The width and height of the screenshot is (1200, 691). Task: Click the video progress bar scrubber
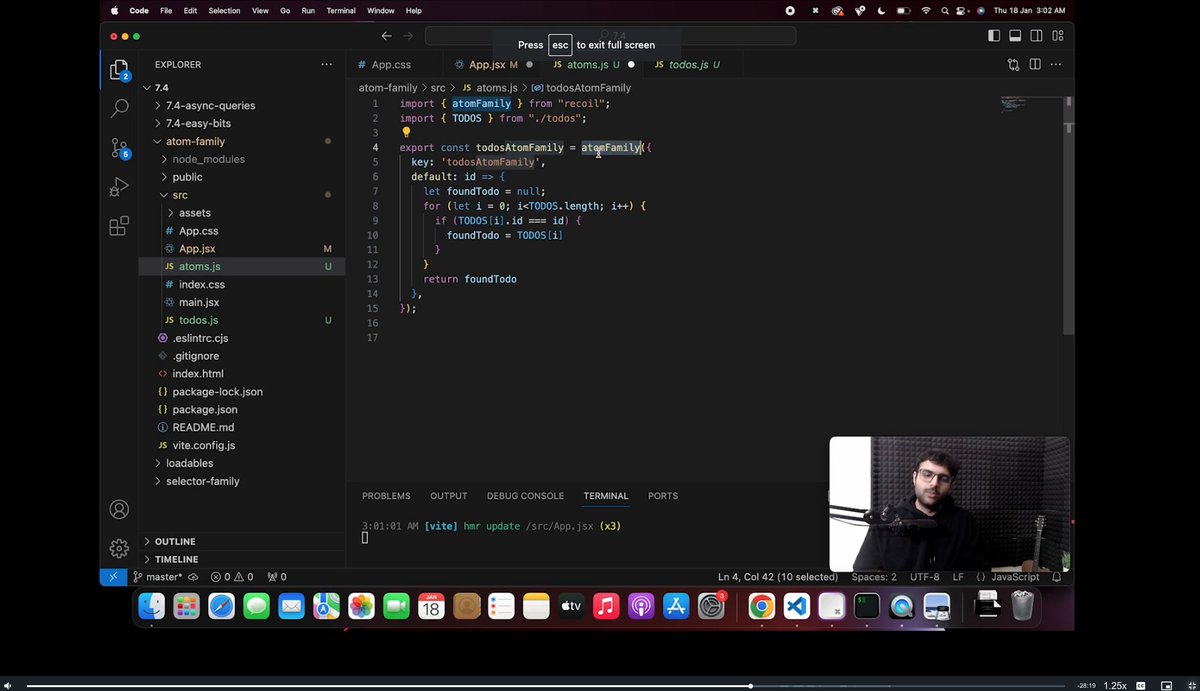(750, 686)
